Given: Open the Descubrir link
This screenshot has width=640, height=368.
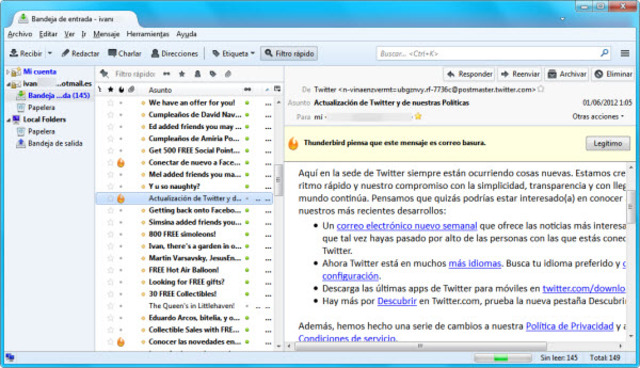Looking at the screenshot, I should [x=397, y=301].
